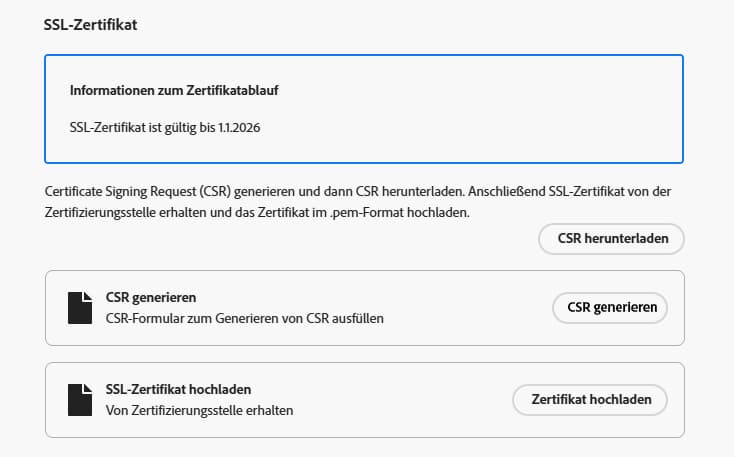Click the Zertifizierungsstelle erhalten instruction line
The image size is (734, 457).
(257, 213)
